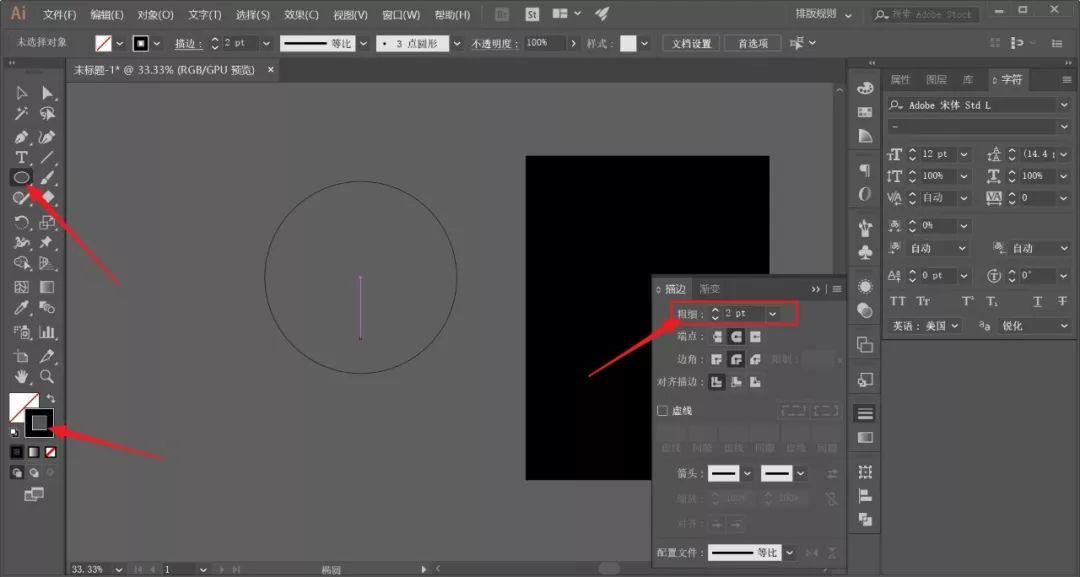Set projecting cap endpoint style

click(756, 337)
